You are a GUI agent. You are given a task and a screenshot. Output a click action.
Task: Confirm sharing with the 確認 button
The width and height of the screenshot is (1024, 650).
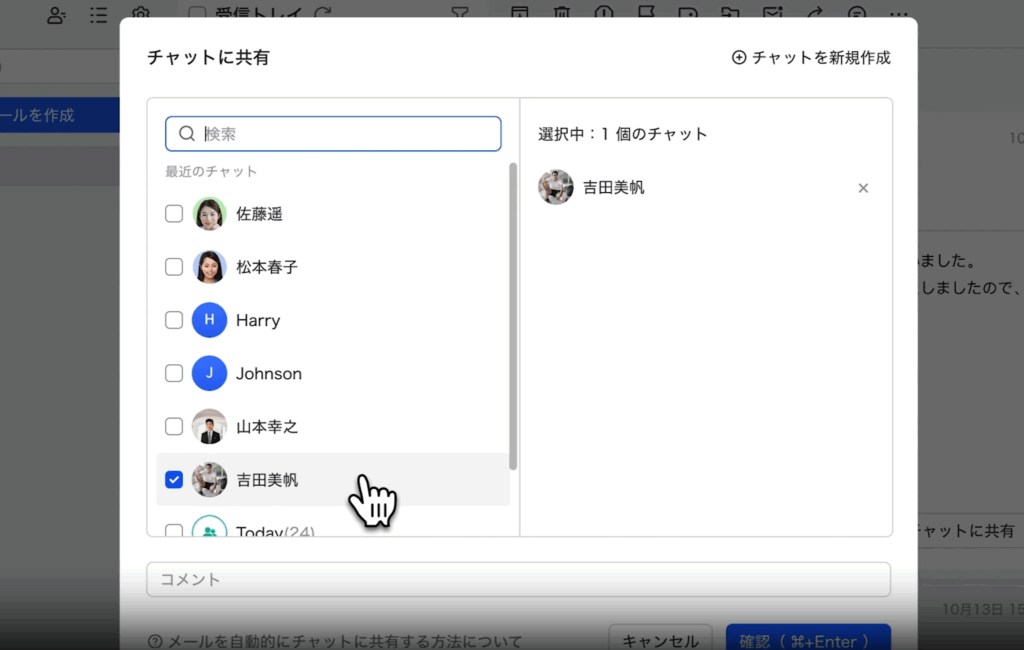click(807, 640)
